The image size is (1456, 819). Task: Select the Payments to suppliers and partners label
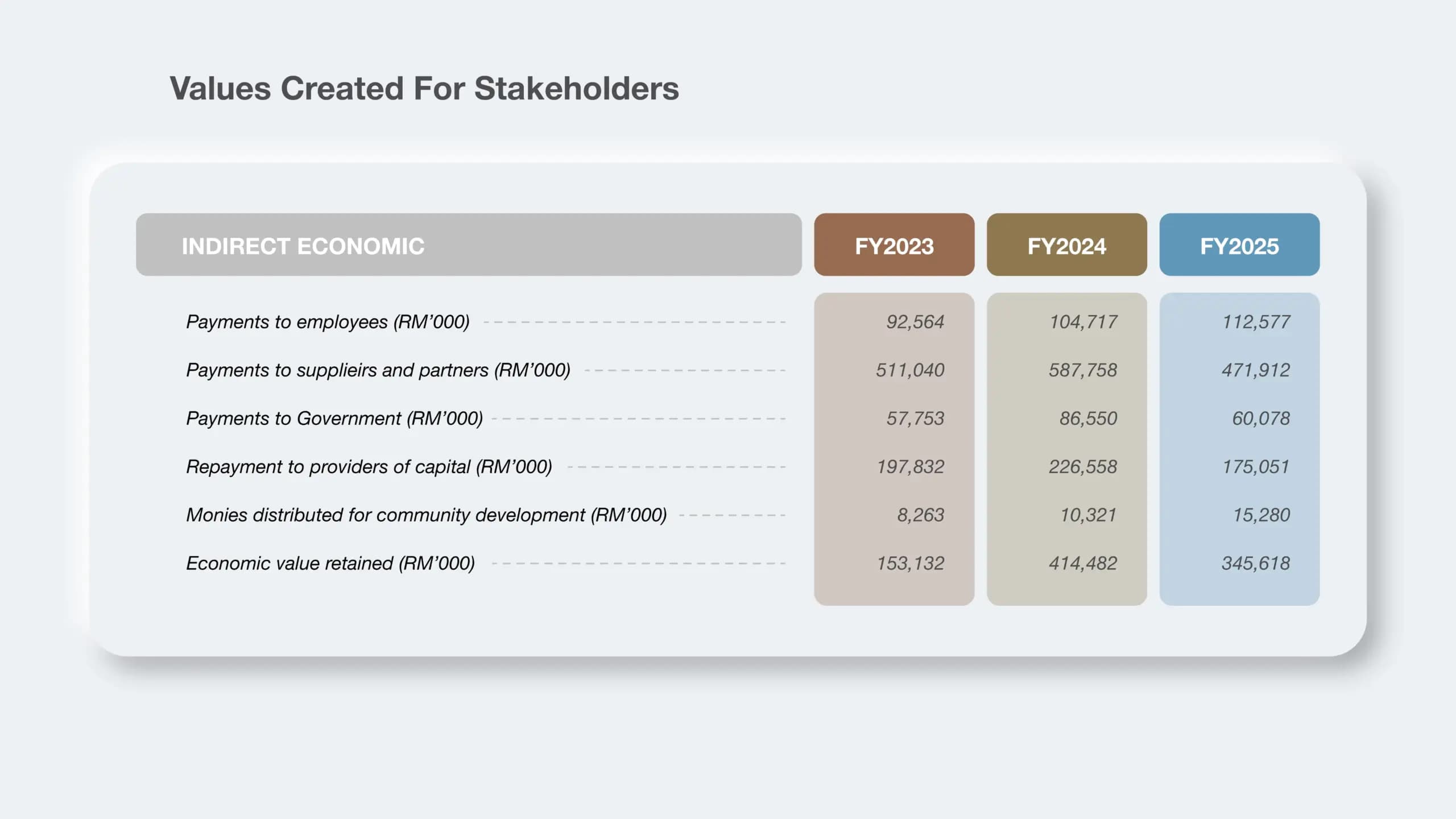tap(378, 370)
